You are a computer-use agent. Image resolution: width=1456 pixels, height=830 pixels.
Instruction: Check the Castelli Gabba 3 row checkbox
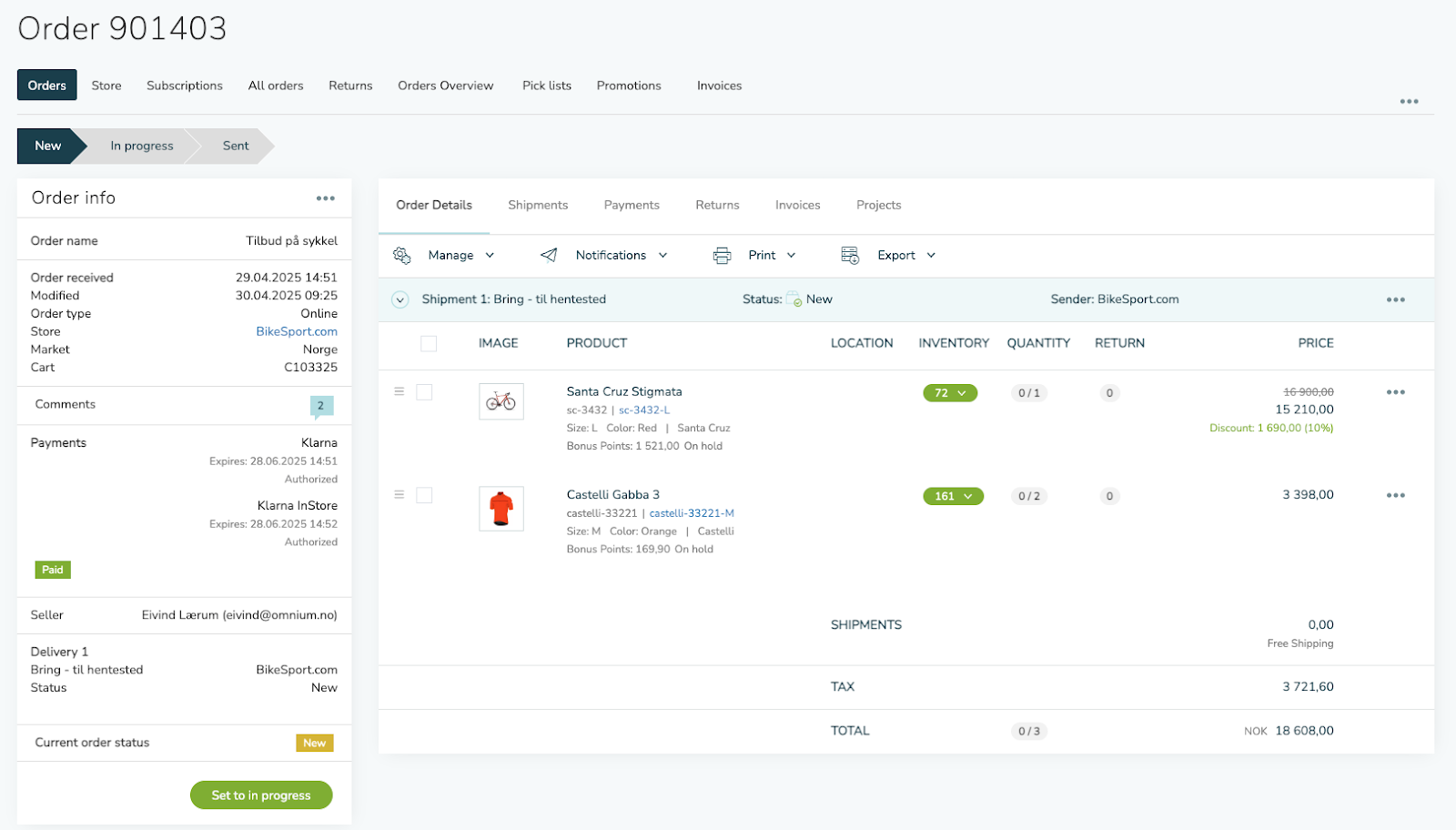point(424,495)
